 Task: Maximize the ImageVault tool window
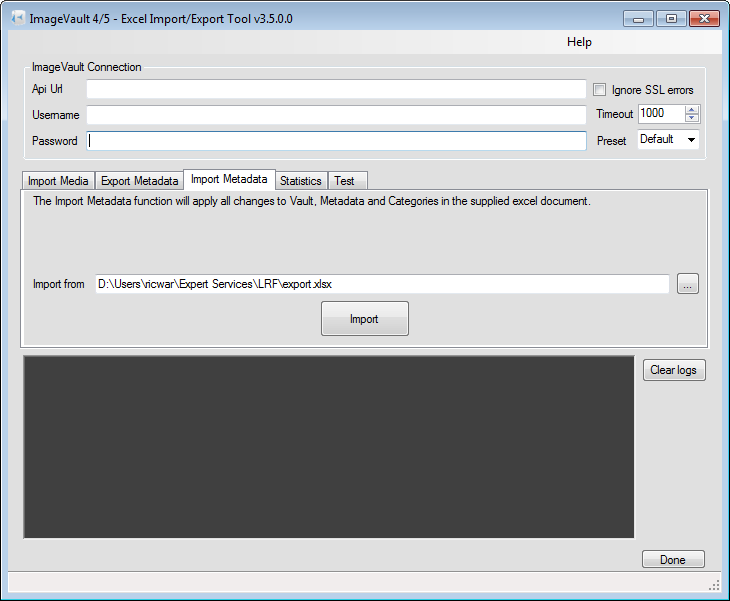[671, 19]
